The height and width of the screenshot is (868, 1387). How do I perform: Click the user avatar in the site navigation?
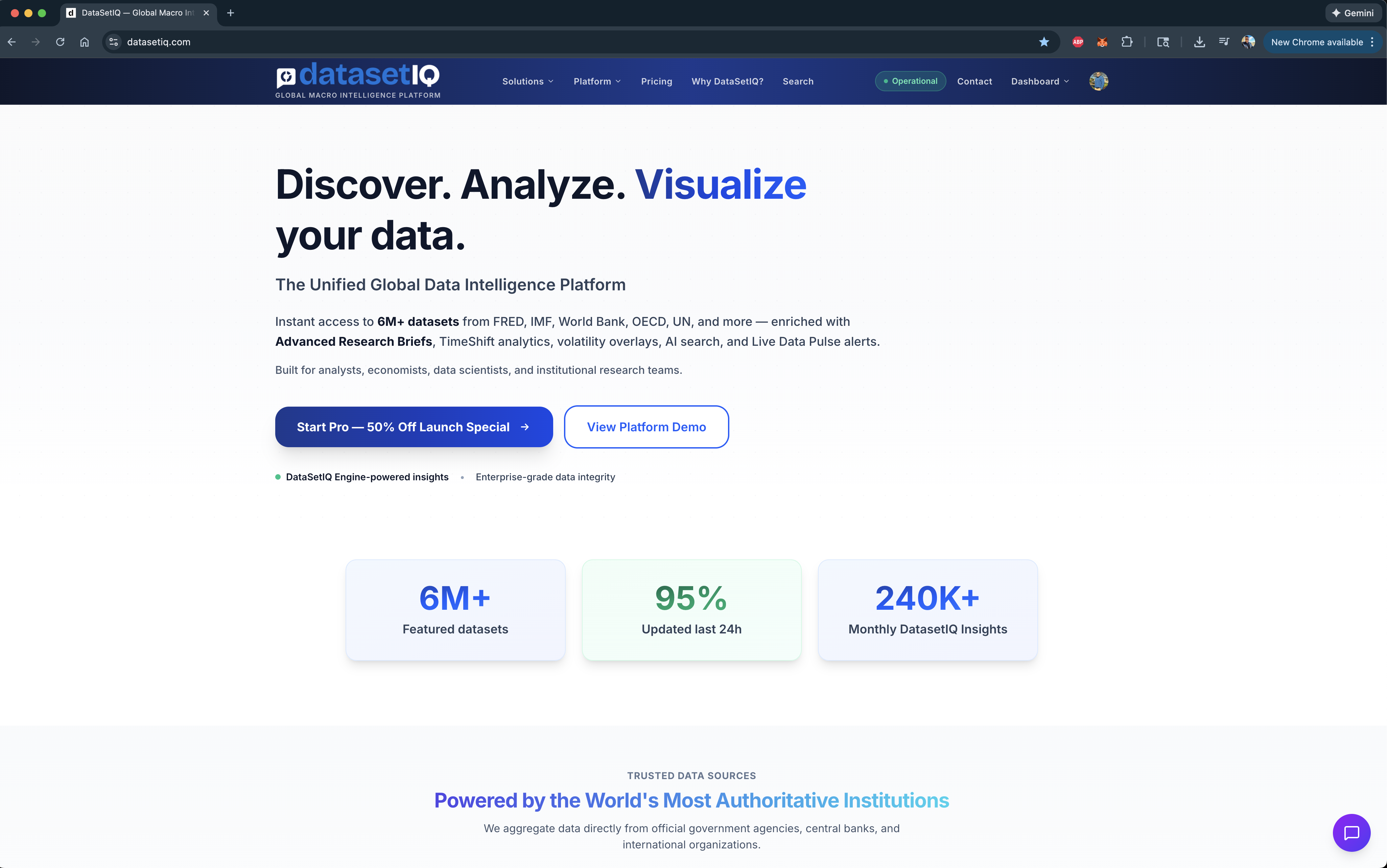pyautogui.click(x=1098, y=81)
